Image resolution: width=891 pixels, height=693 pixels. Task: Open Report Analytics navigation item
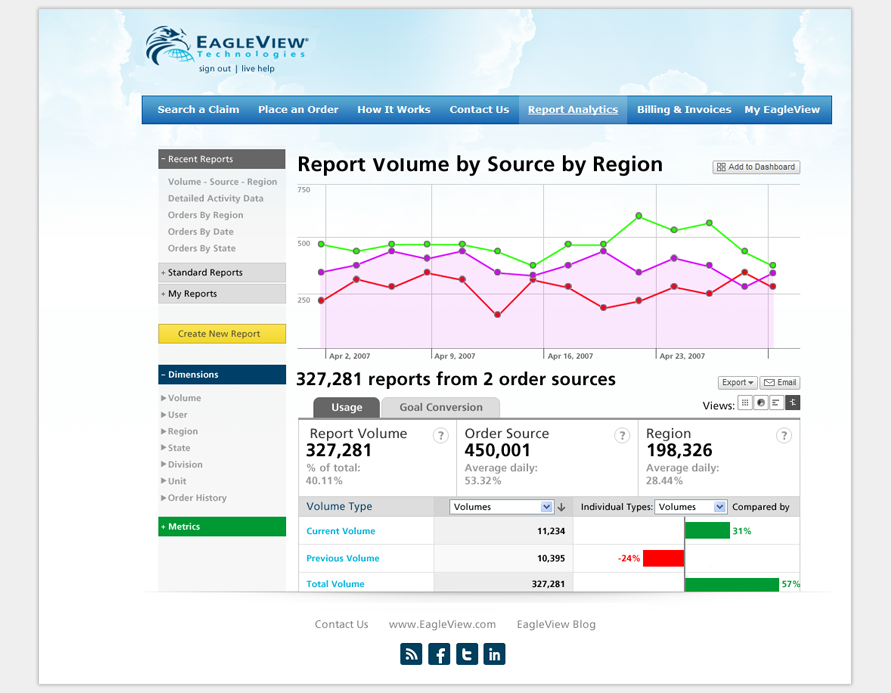(x=573, y=110)
